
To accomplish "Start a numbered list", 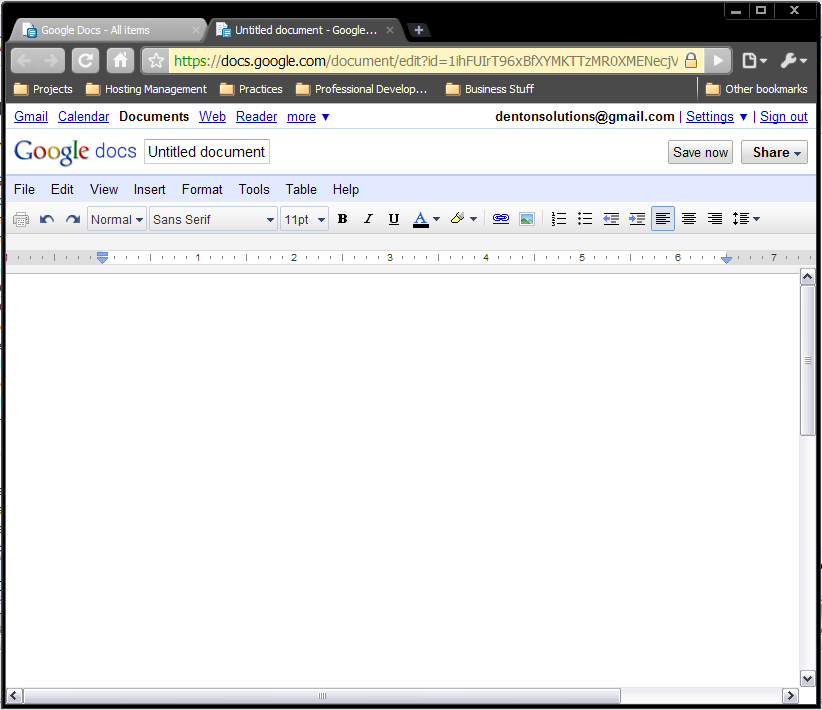I will point(559,219).
